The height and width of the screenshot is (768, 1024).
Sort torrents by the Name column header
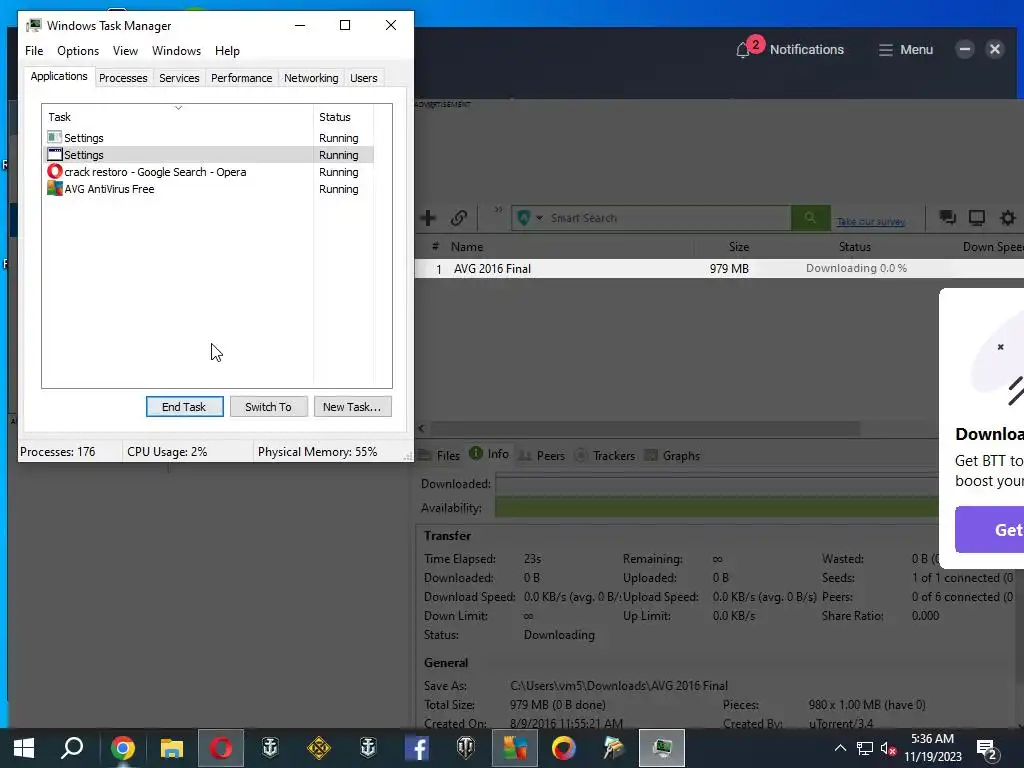(569, 247)
